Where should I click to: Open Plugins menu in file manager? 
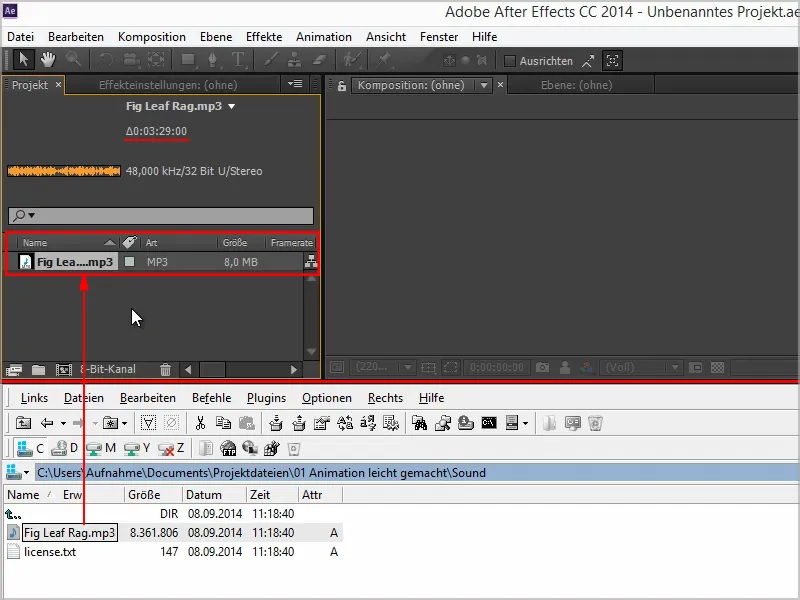pyautogui.click(x=266, y=398)
